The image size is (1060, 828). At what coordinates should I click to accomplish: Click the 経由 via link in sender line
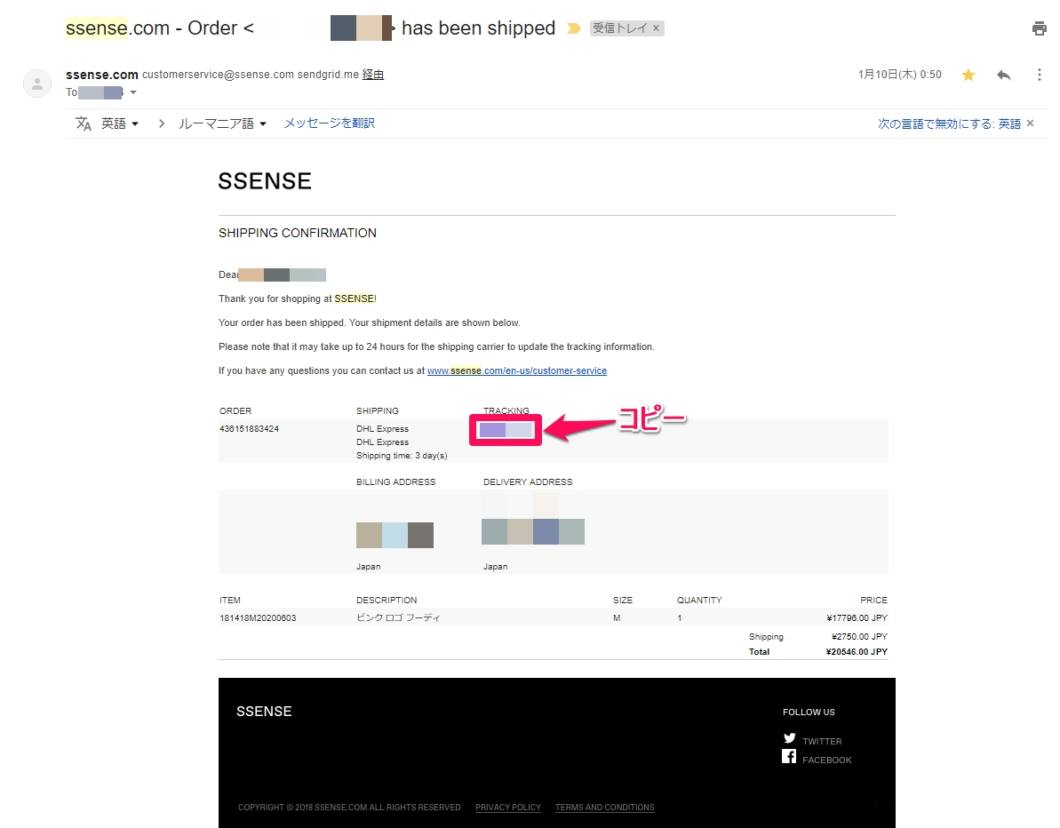click(x=372, y=74)
